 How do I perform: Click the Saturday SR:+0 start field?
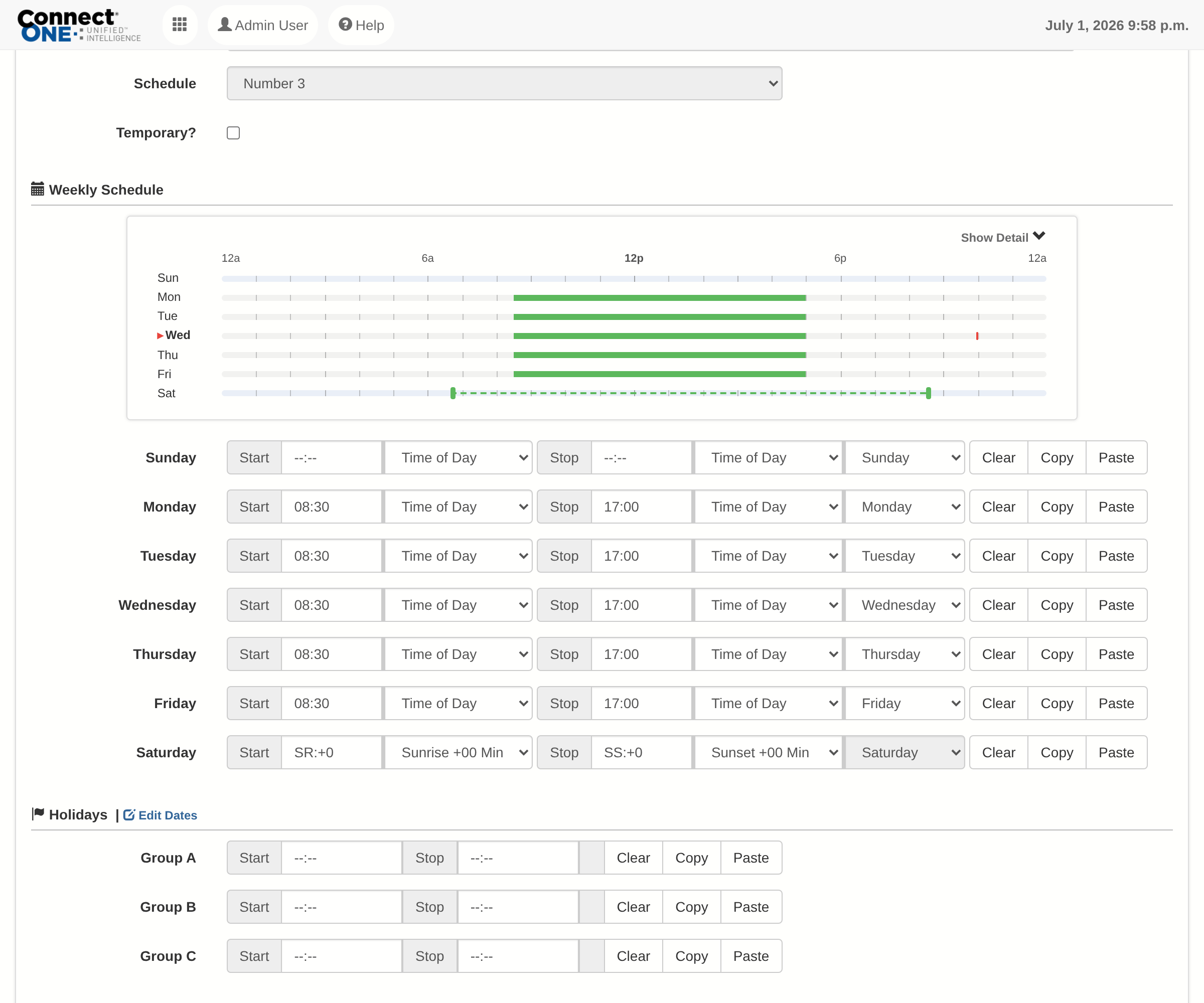coord(332,753)
